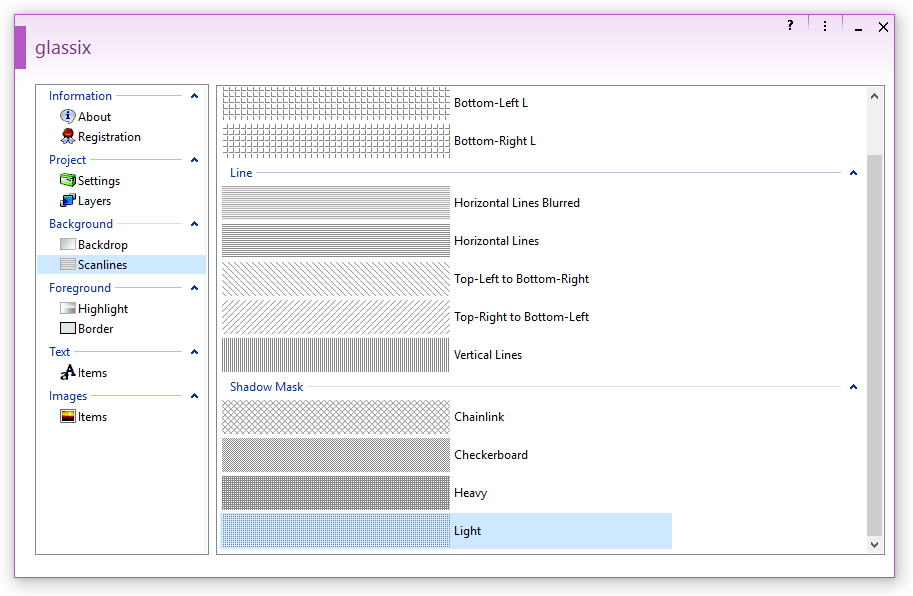Select the Backdrop icon under Background

[x=68, y=245]
